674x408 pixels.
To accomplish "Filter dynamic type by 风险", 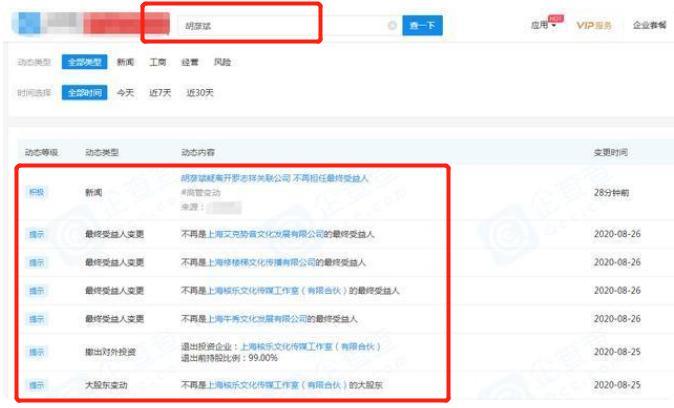I will 223,62.
